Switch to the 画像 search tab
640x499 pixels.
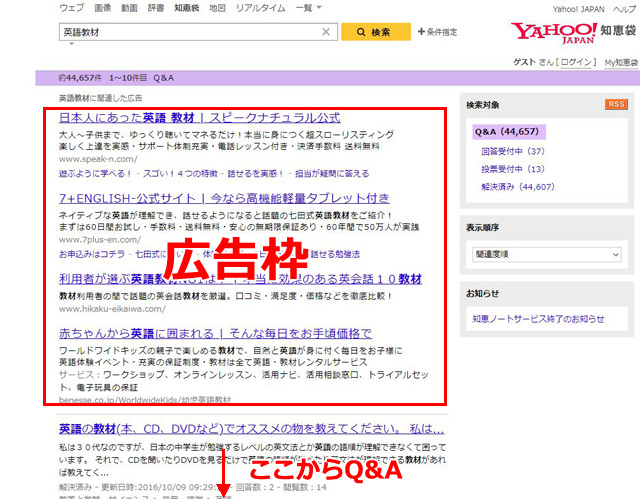[103, 8]
